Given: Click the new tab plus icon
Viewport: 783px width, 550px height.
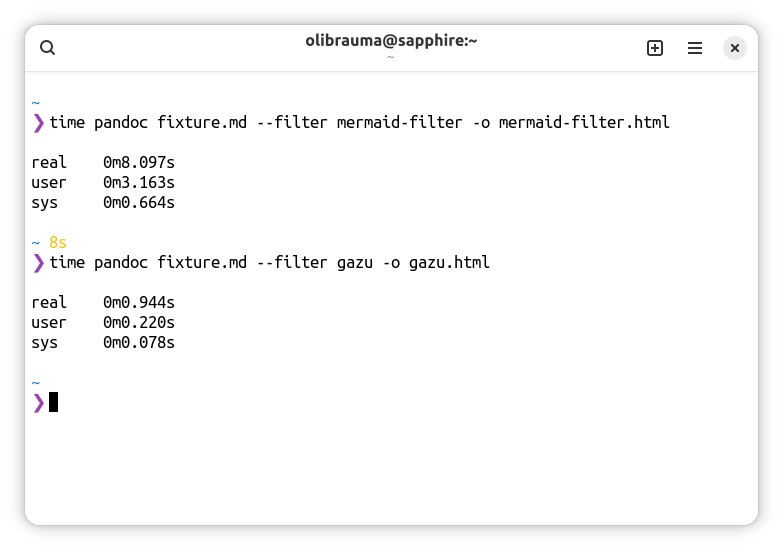Looking at the screenshot, I should pos(655,48).
